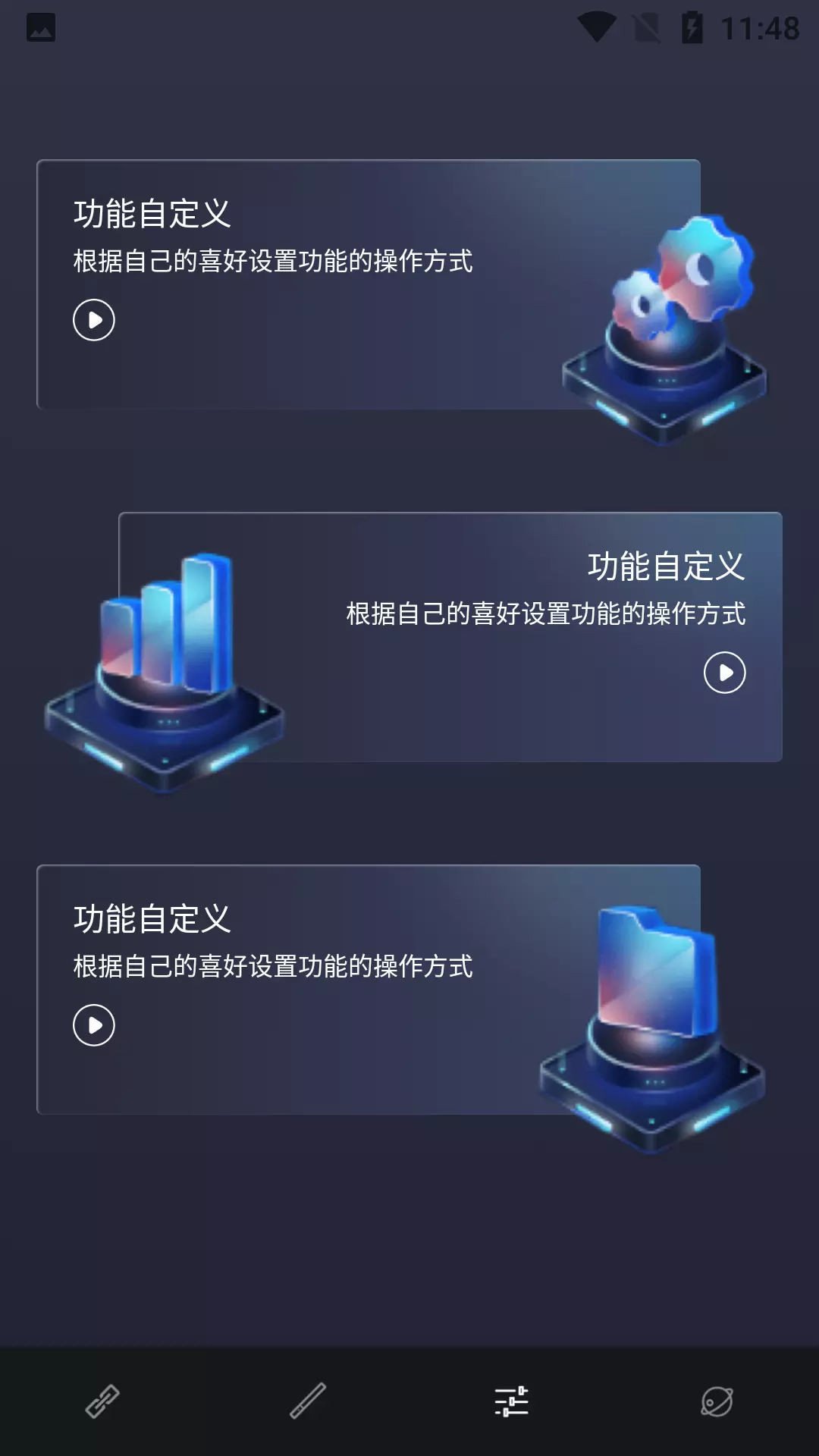Tap the play button in the middle card
819x1456 pixels.
pyautogui.click(x=725, y=673)
